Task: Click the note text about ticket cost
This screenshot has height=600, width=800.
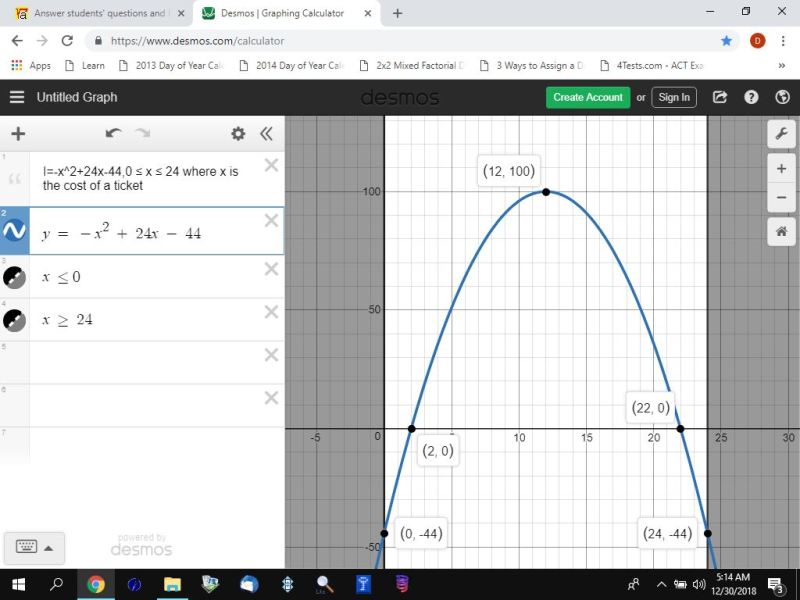Action: tap(140, 179)
